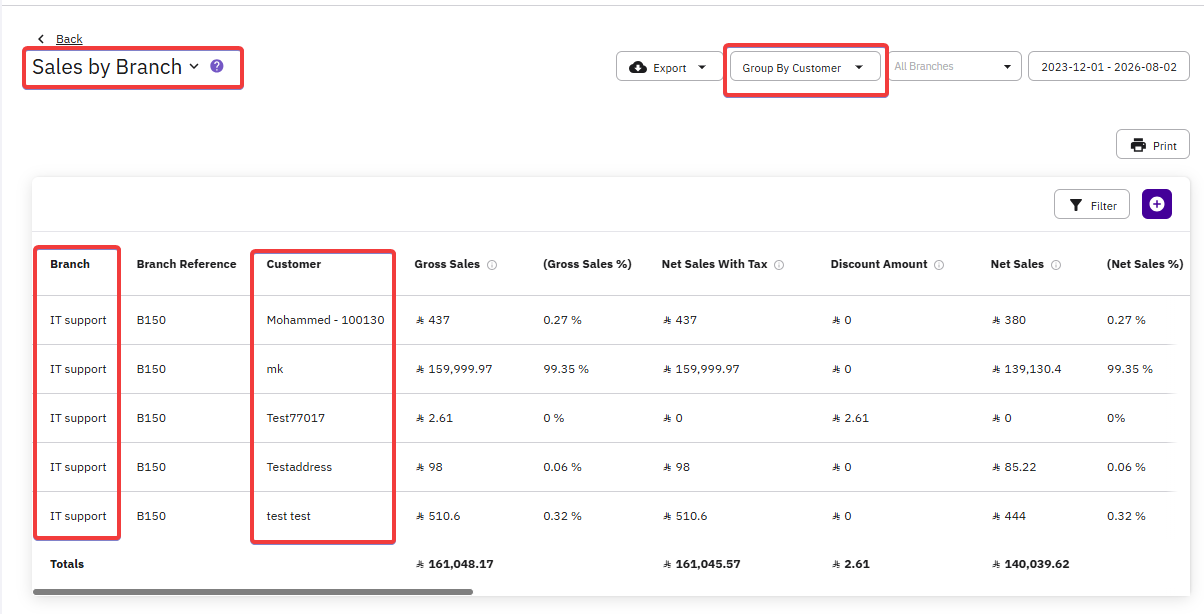The width and height of the screenshot is (1204, 614).
Task: Go back using the Back link
Action: coord(69,39)
